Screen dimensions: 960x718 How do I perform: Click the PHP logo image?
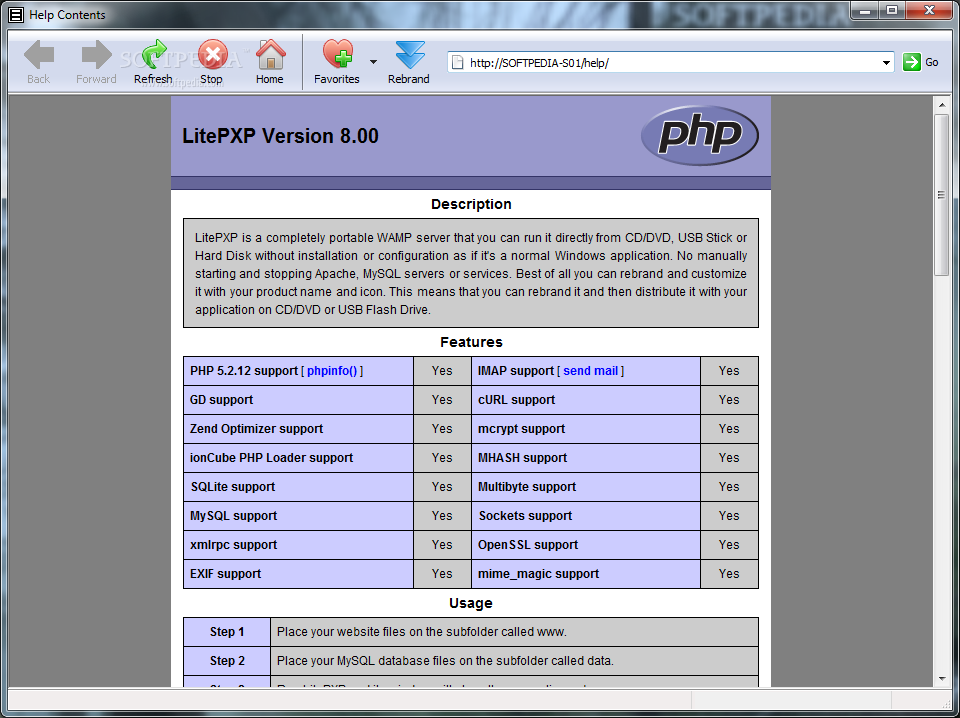700,135
